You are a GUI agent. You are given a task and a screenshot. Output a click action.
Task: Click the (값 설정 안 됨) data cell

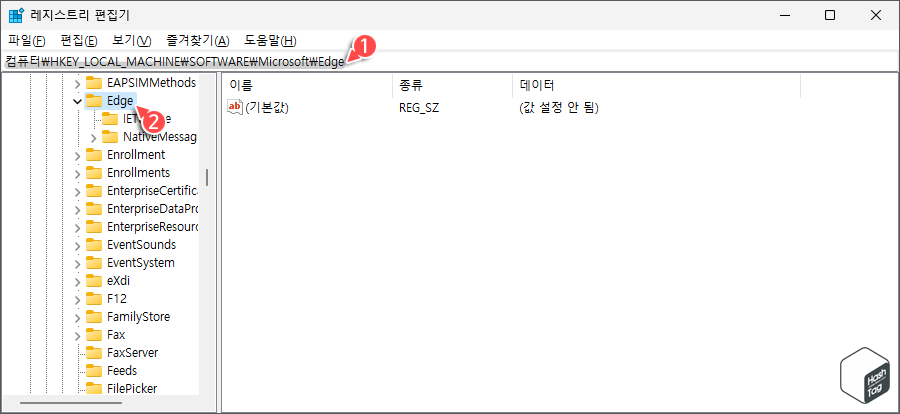tap(558, 107)
